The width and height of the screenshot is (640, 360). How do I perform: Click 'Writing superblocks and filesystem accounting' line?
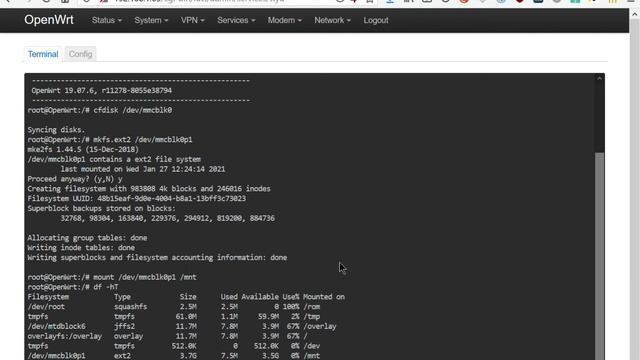[x=157, y=257]
